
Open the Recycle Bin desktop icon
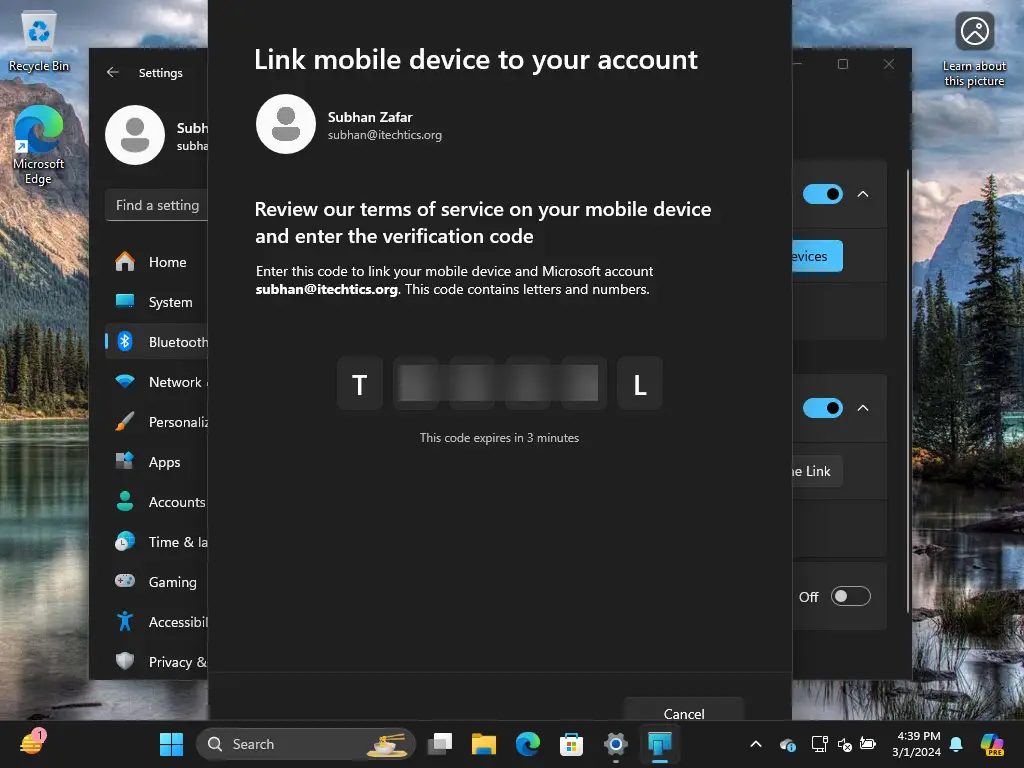tap(39, 41)
